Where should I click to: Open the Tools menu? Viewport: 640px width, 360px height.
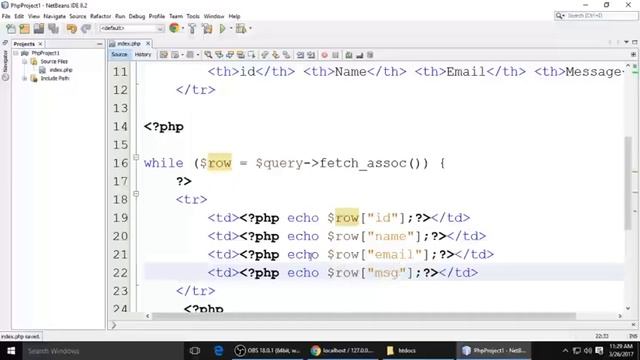point(193,16)
